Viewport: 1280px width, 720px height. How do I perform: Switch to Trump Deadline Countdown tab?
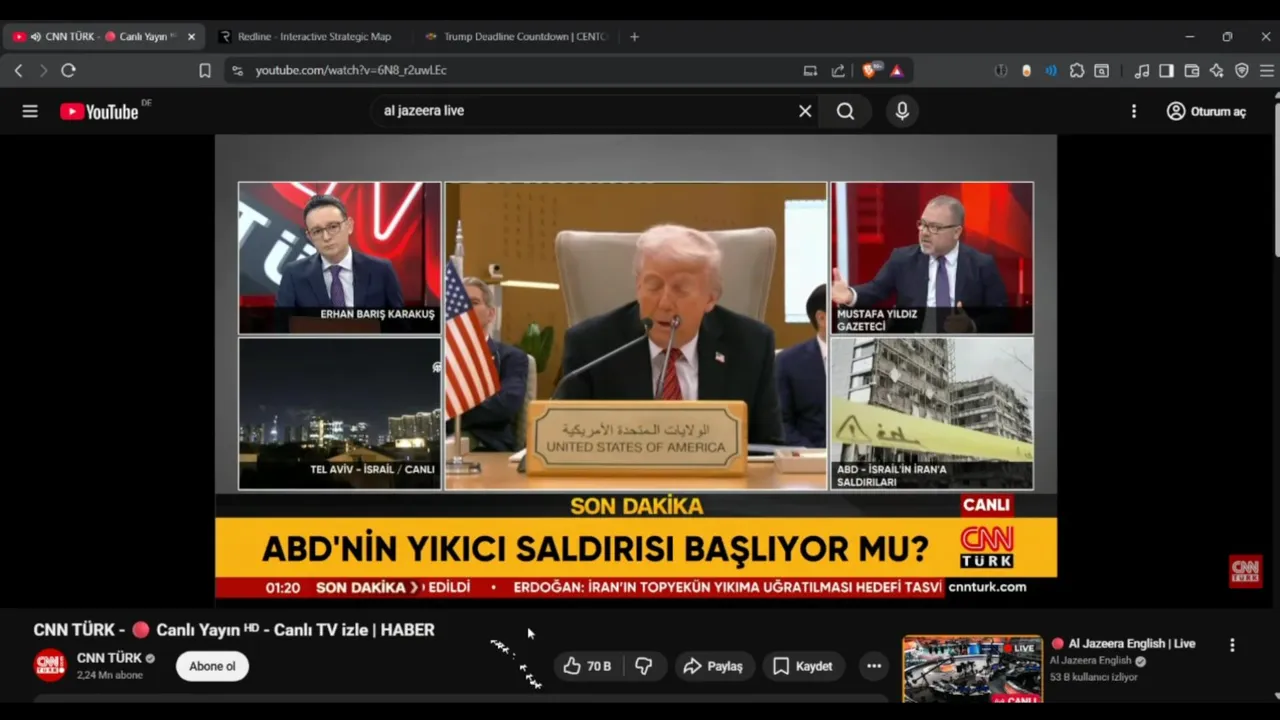tap(515, 37)
